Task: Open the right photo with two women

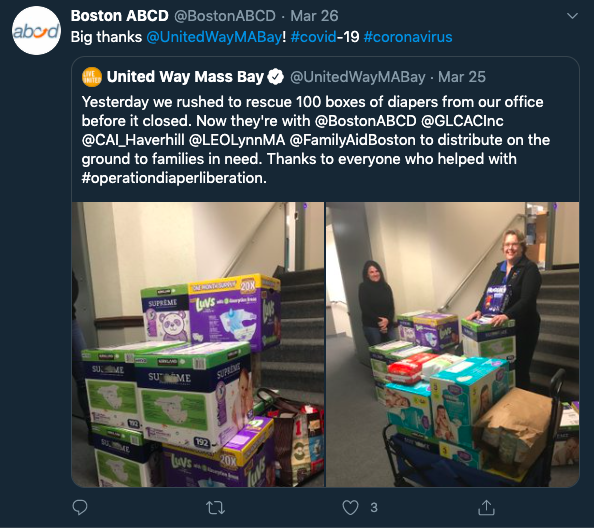Action: click(x=452, y=344)
